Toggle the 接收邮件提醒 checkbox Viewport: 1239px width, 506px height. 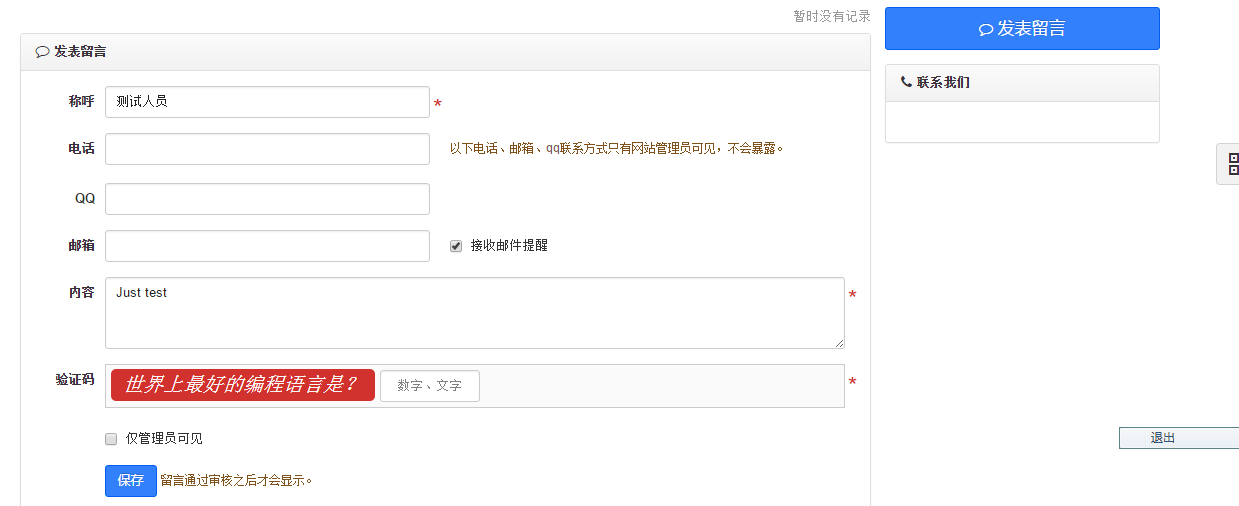click(x=456, y=246)
